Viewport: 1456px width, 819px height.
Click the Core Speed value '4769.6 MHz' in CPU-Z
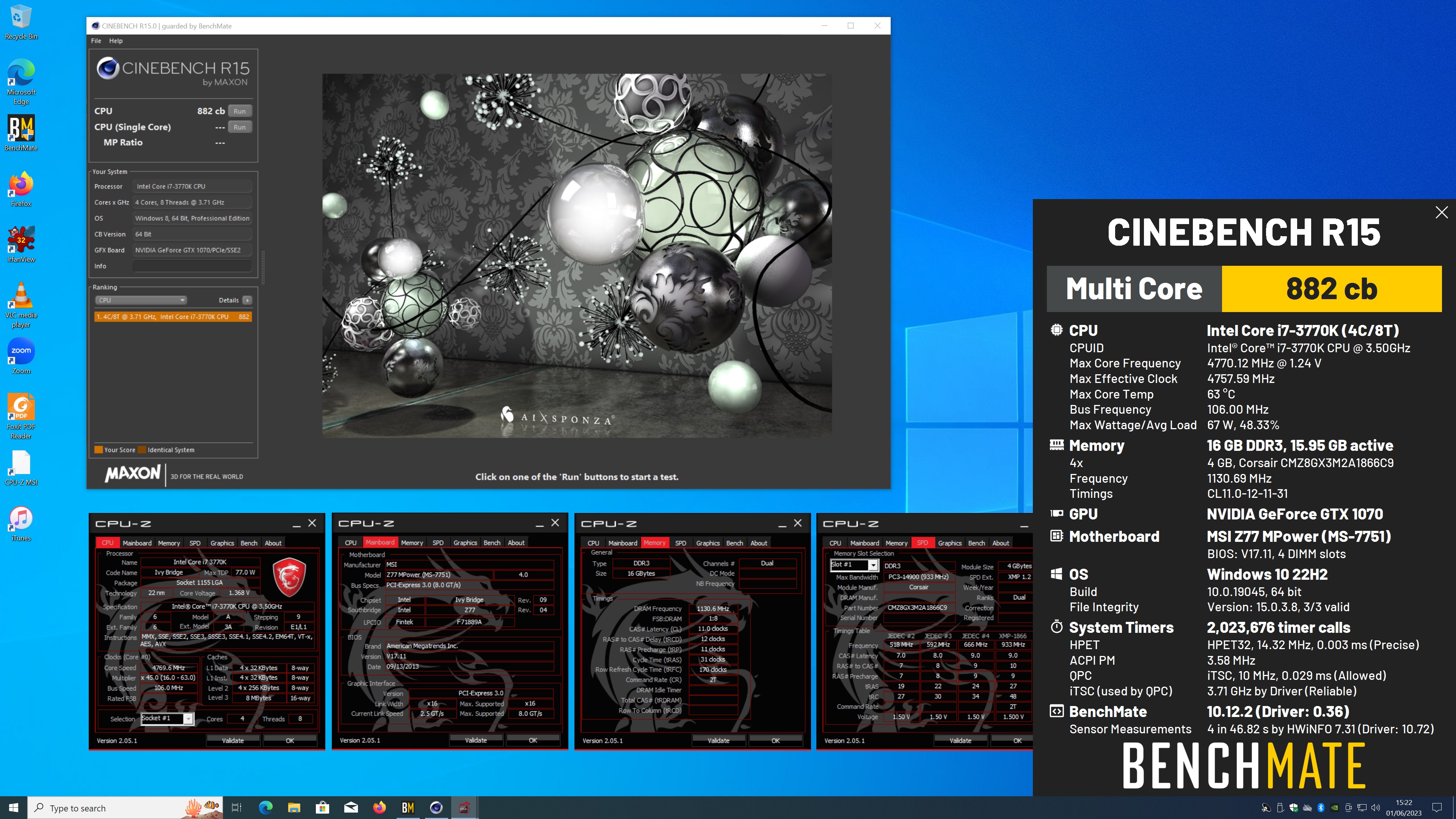tap(168, 667)
